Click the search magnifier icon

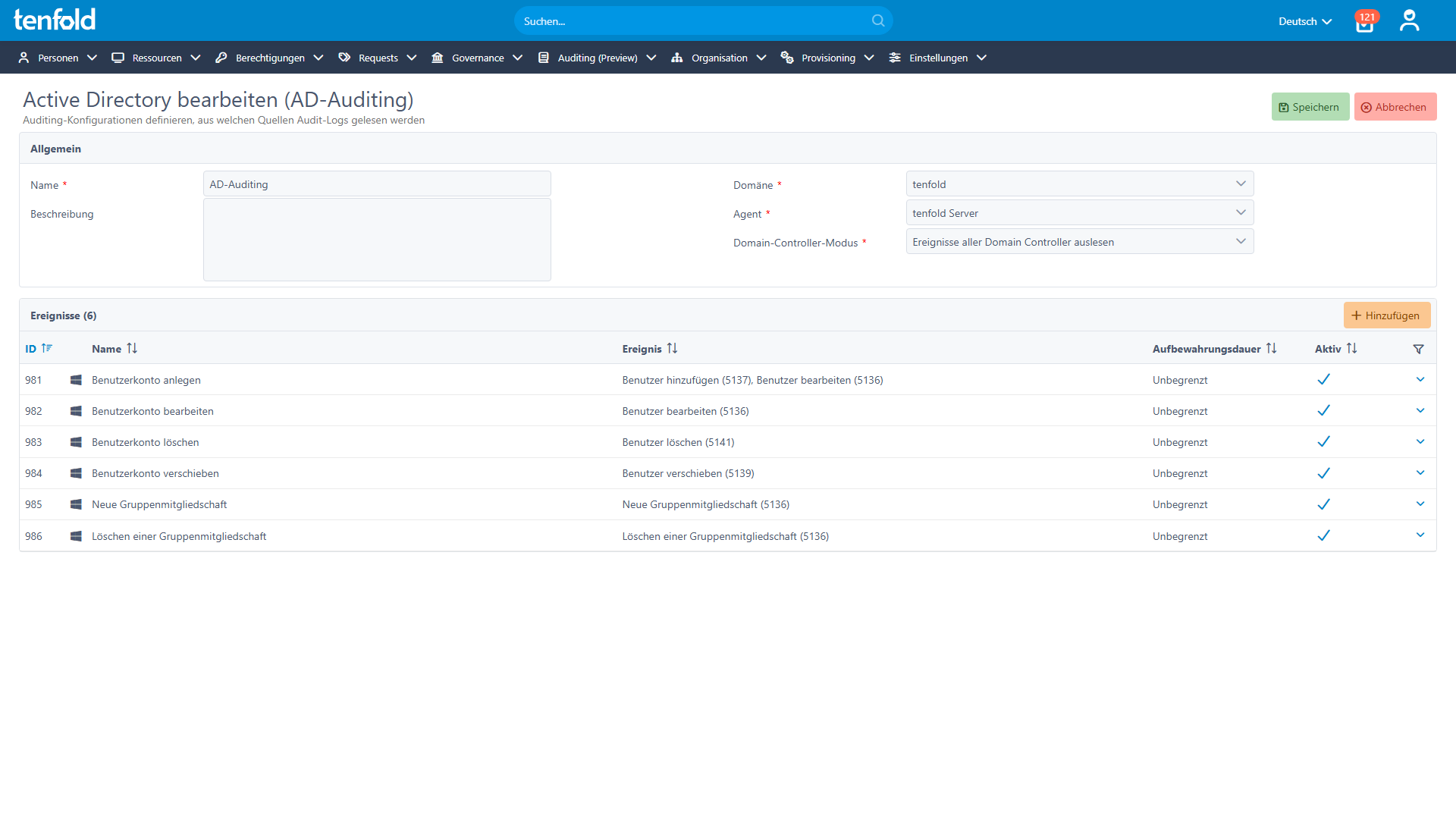pyautogui.click(x=878, y=20)
